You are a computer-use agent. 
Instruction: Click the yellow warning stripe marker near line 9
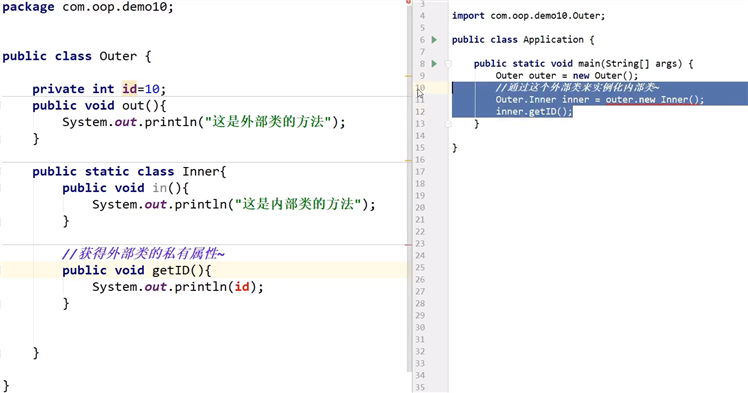408,76
